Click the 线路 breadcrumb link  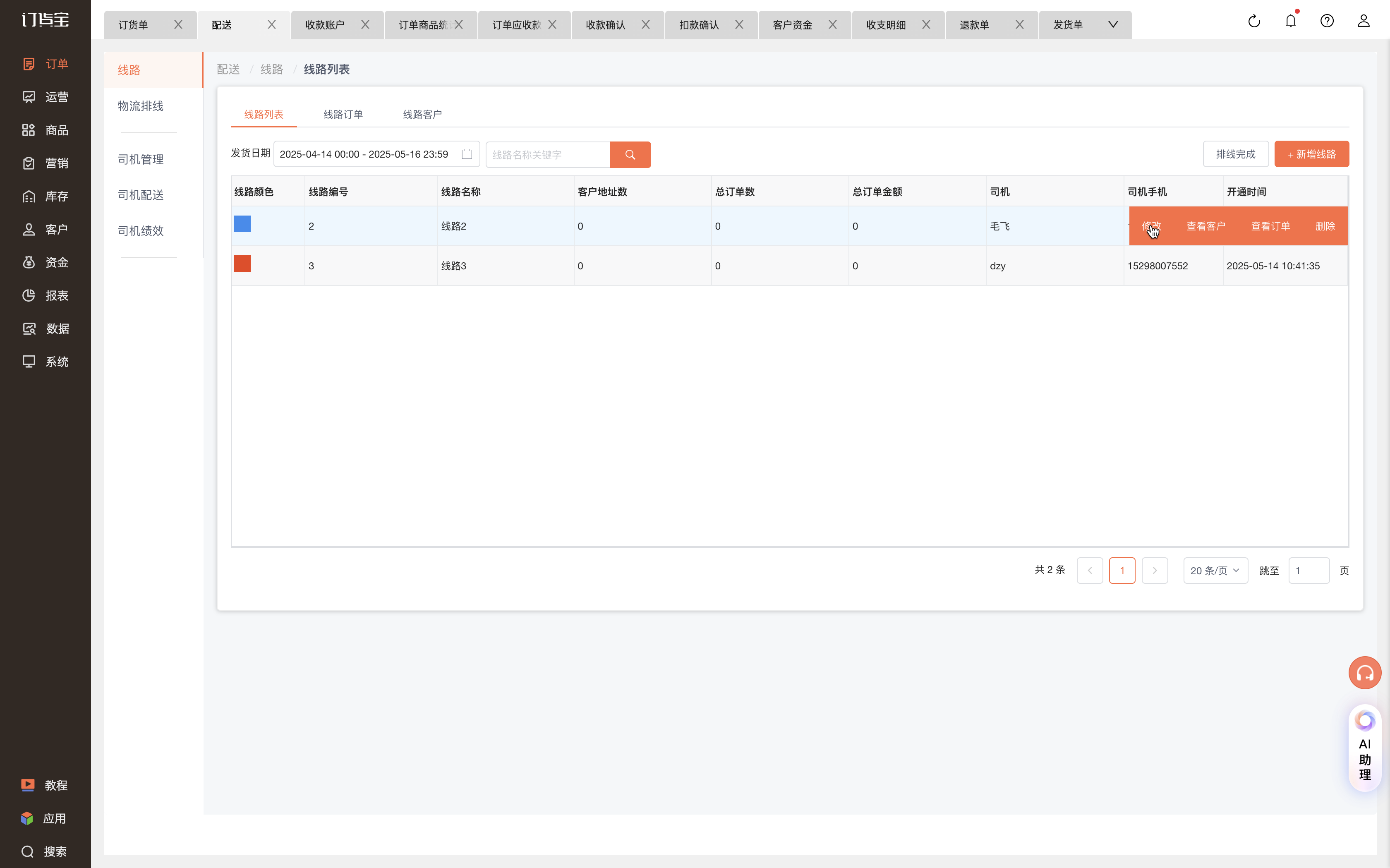click(272, 70)
